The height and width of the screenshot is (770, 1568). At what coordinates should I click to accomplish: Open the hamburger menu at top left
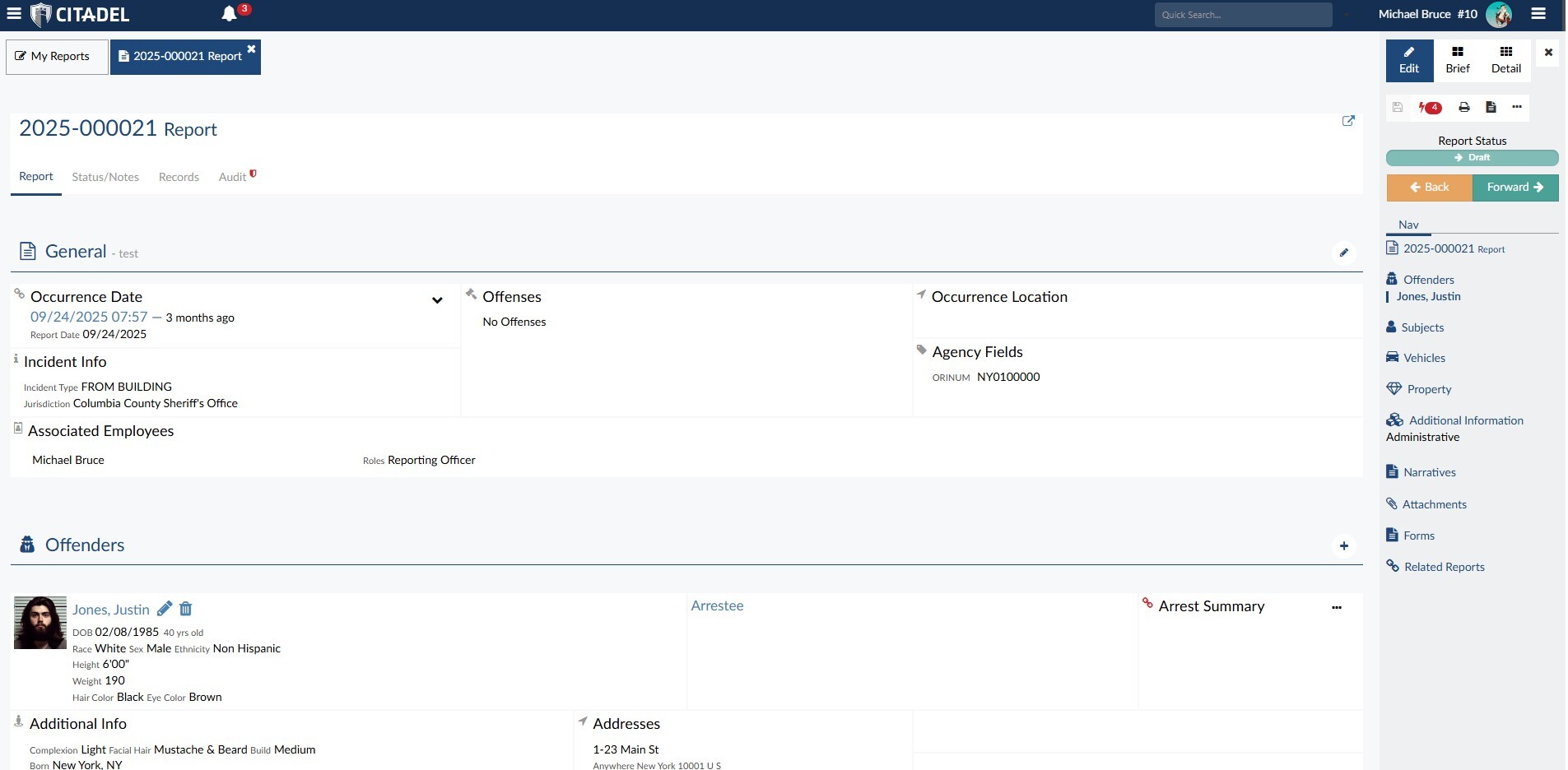click(14, 13)
